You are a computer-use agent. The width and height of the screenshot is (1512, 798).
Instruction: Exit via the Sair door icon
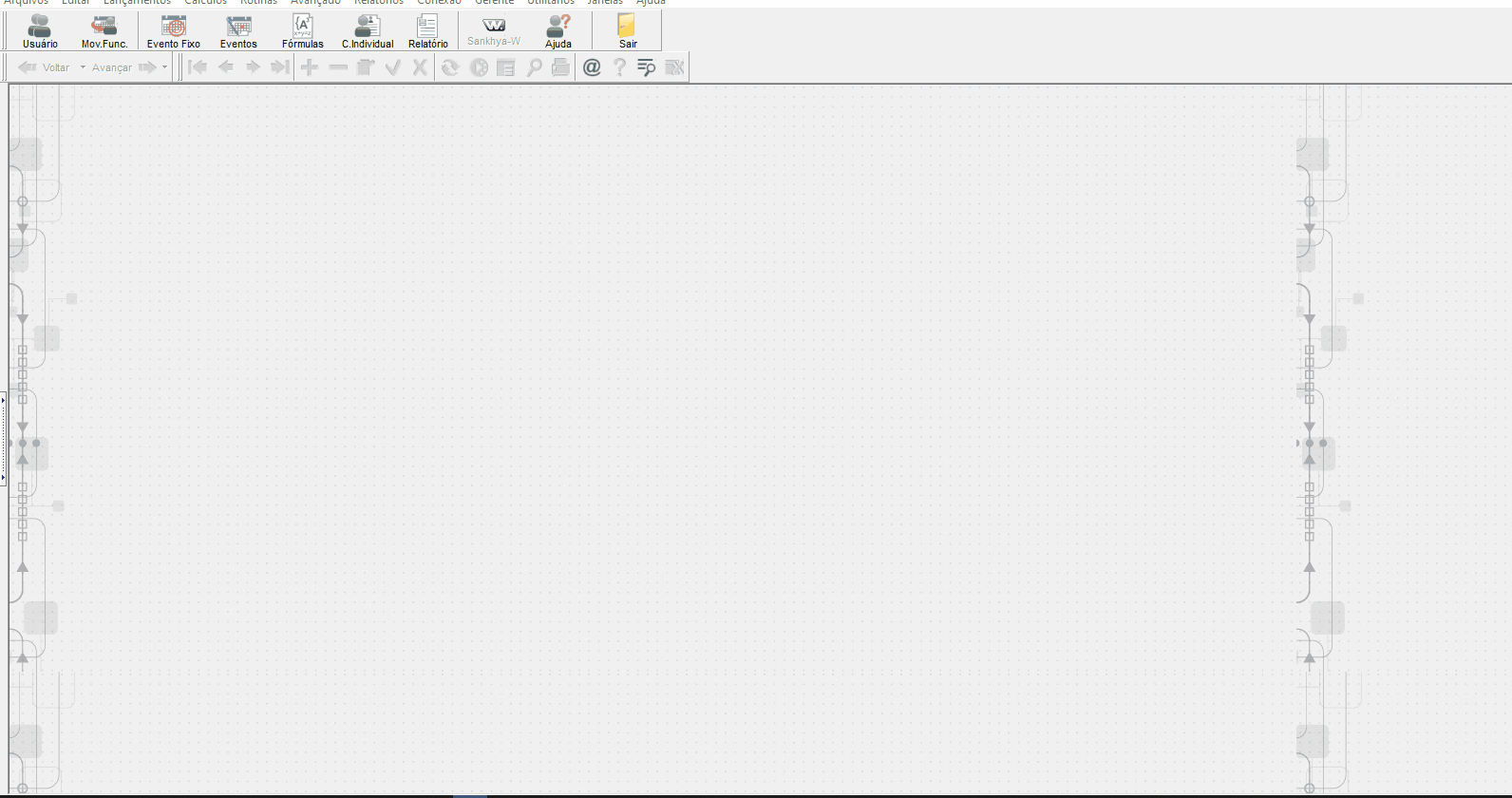tap(628, 31)
